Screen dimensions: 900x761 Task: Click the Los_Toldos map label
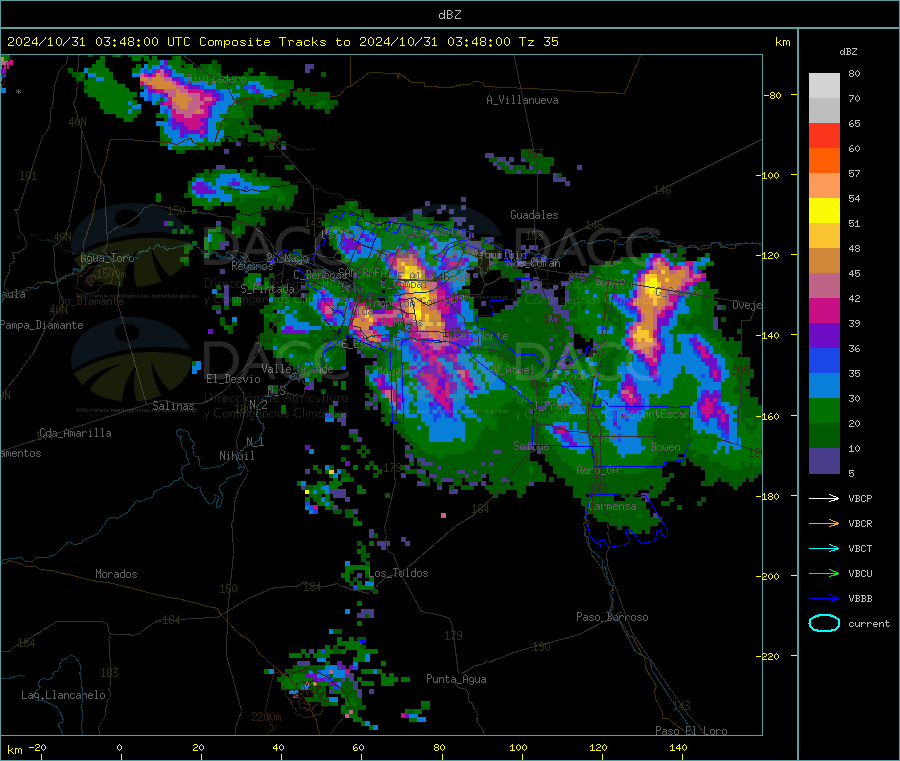click(x=398, y=573)
